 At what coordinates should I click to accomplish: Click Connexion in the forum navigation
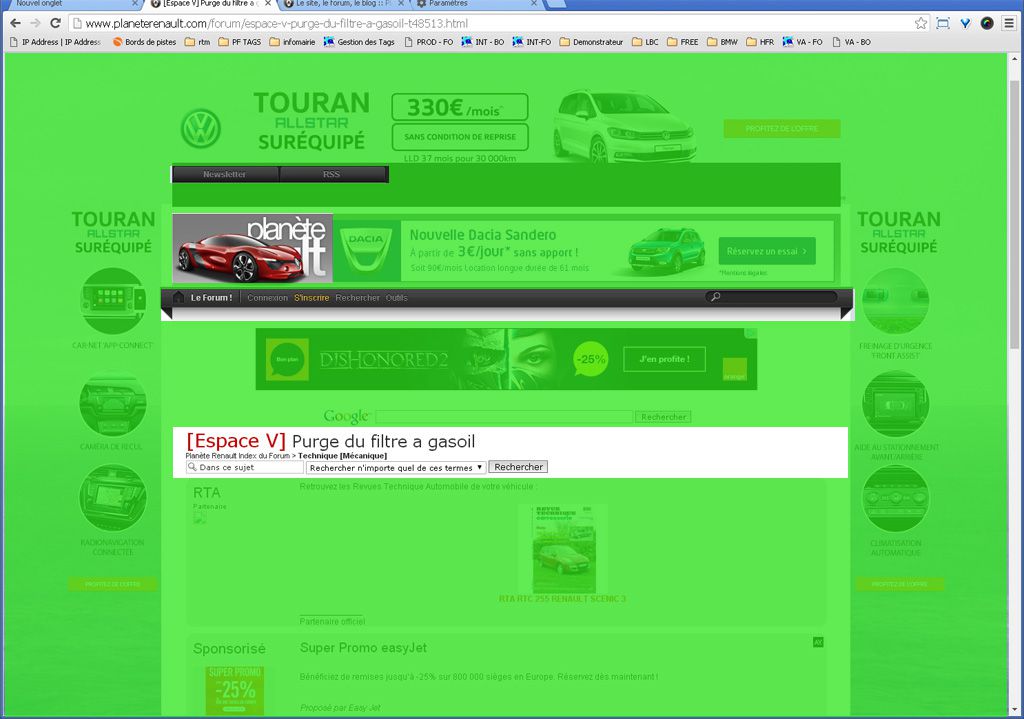[267, 298]
